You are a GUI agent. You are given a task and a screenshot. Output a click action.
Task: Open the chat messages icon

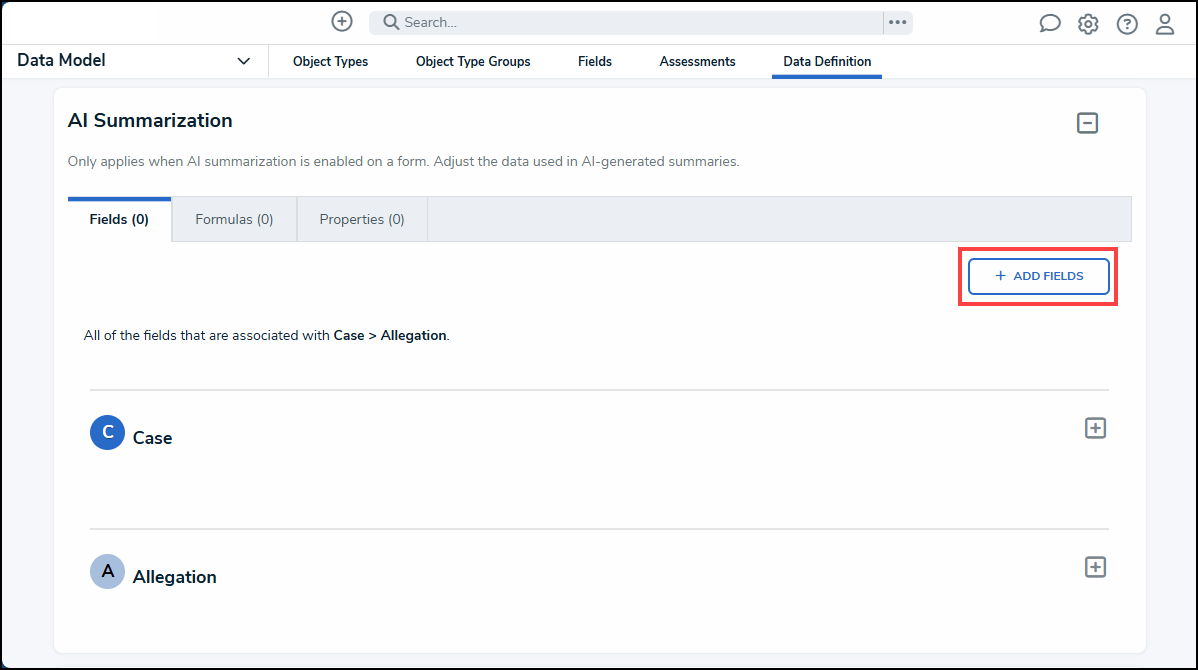pyautogui.click(x=1049, y=23)
